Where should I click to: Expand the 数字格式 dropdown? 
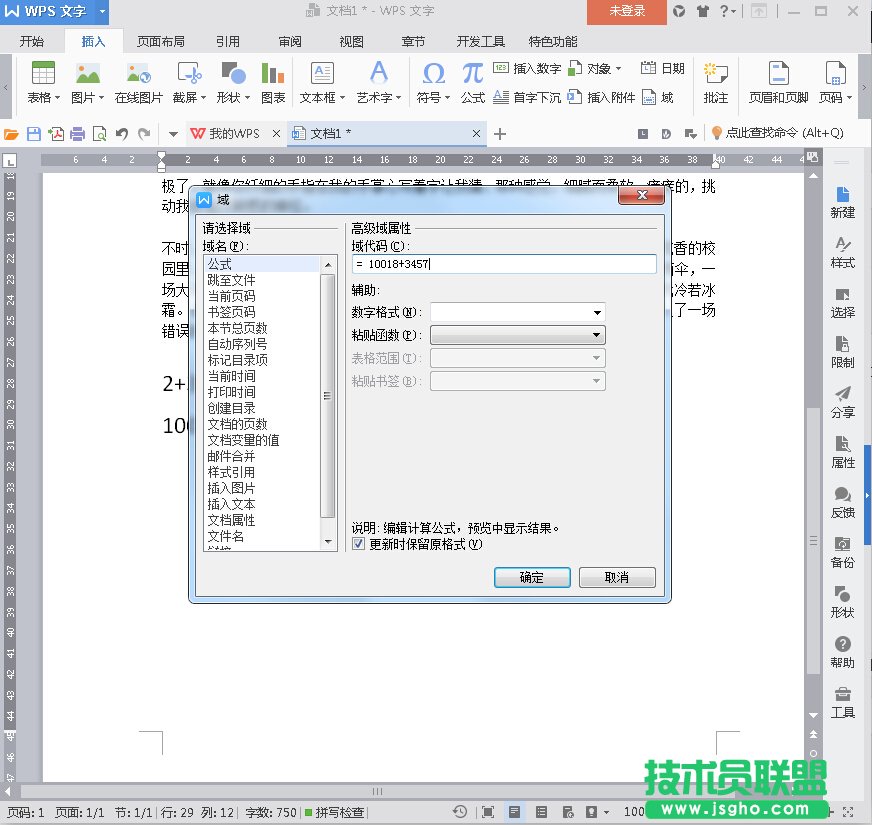[x=597, y=313]
